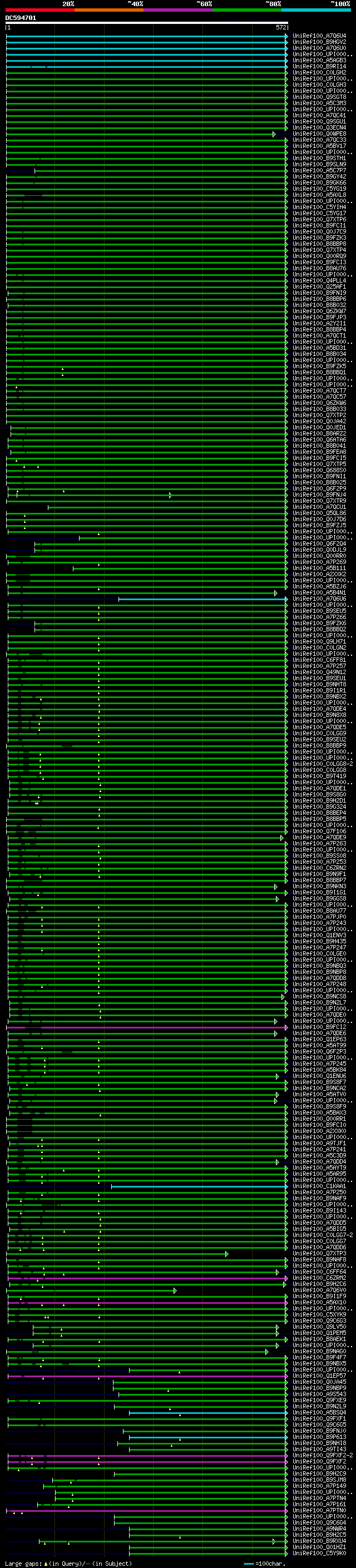Open hit UniRef100_A5AGB3

[x=319, y=60]
